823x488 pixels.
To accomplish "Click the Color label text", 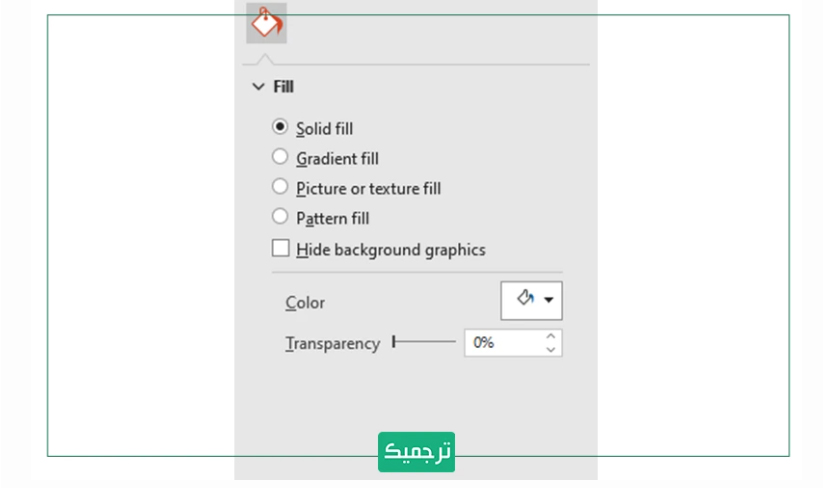I will point(305,303).
